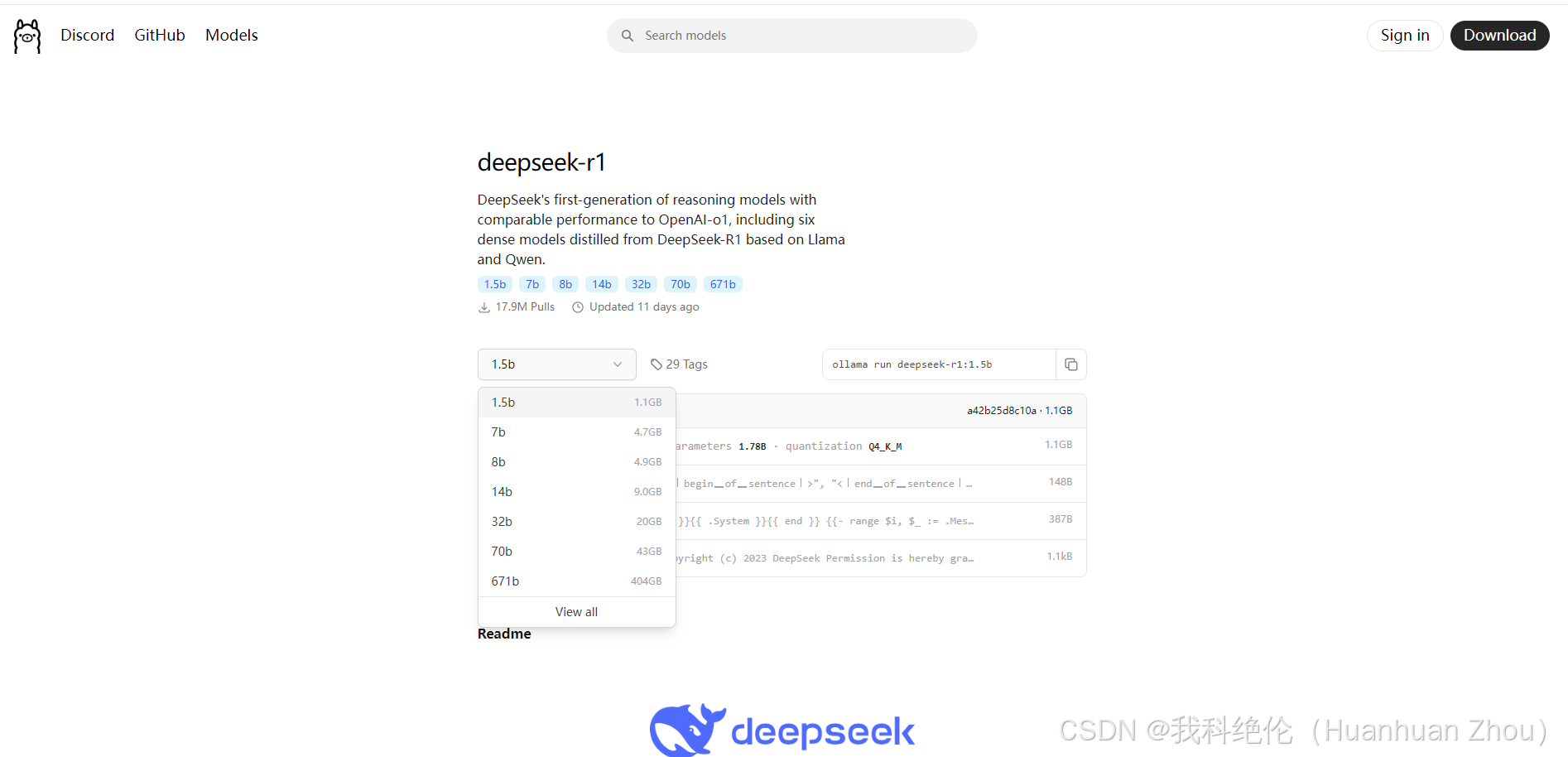The image size is (1568, 757).
Task: Click the Updated 11 days ago text
Action: click(x=644, y=306)
